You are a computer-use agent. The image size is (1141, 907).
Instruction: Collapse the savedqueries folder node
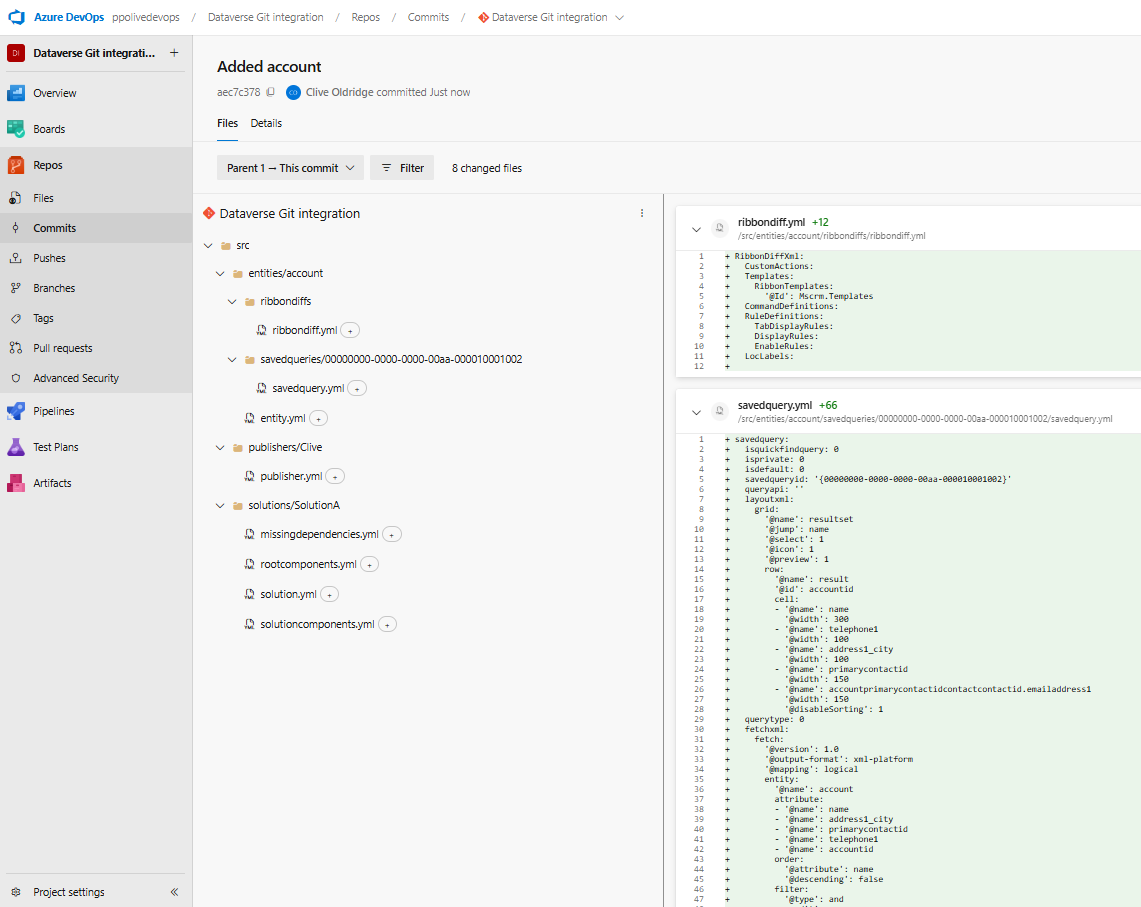point(232,360)
